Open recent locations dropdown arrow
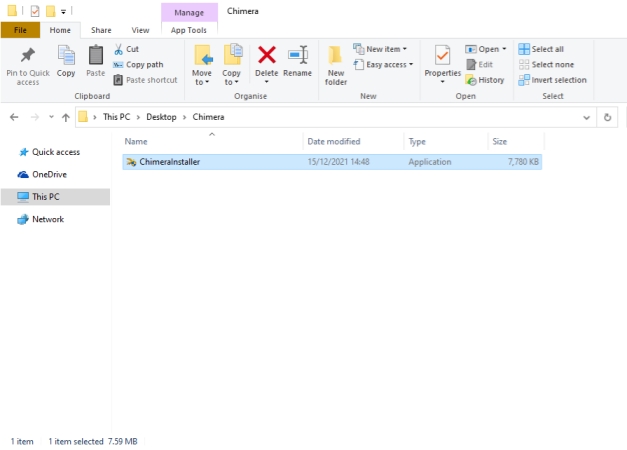627x450 pixels. click(51, 117)
